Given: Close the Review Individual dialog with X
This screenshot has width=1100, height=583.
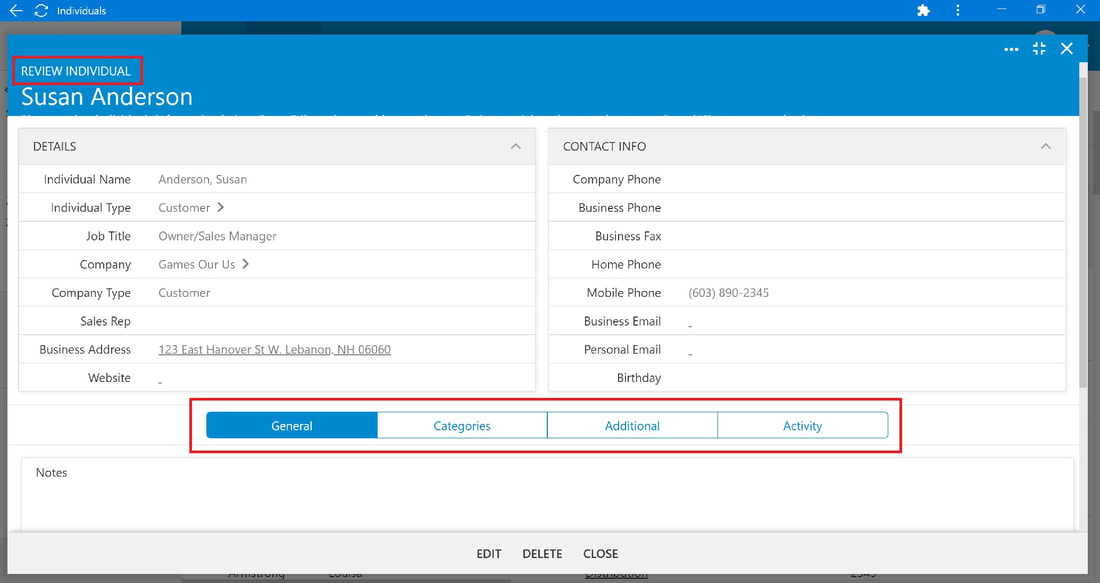Looking at the screenshot, I should (x=1066, y=48).
